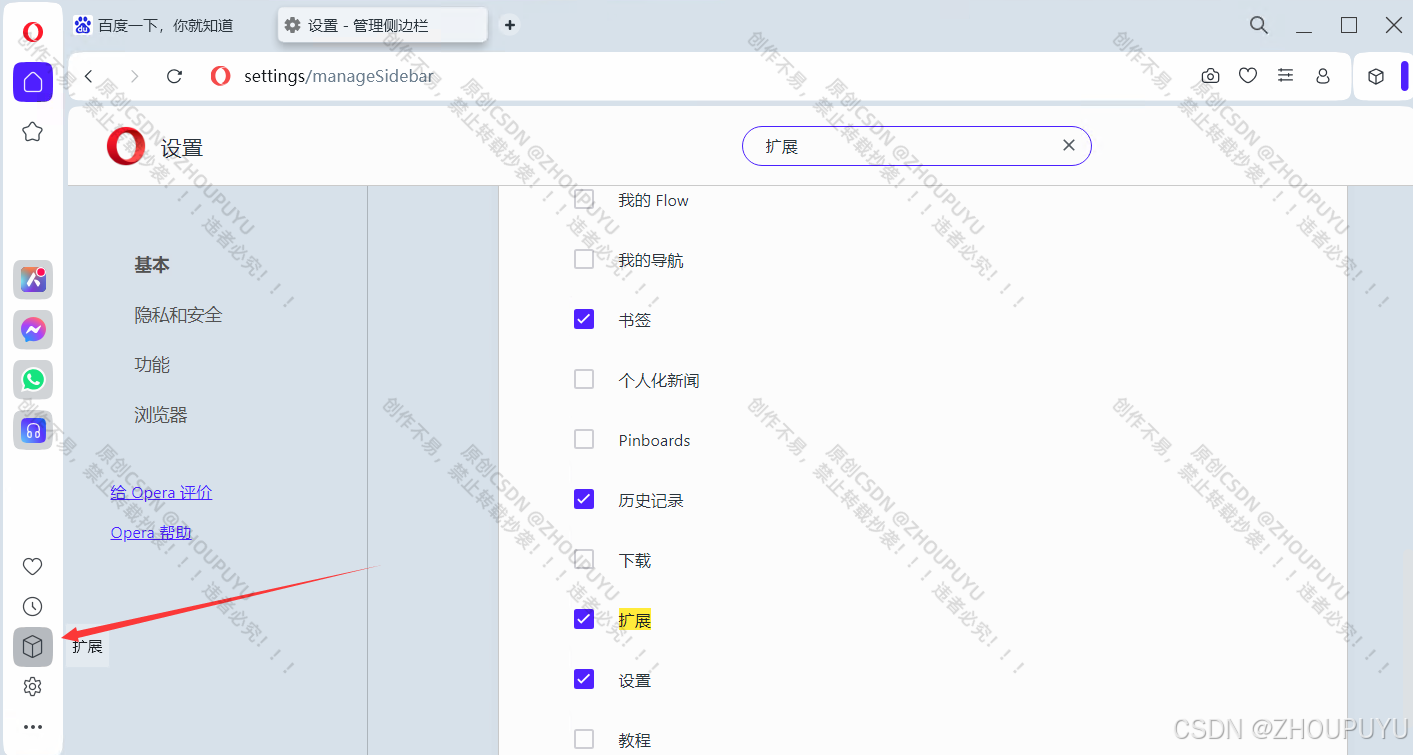Open the 给 Opera 评价 link
This screenshot has height=755, width=1413.
161,492
